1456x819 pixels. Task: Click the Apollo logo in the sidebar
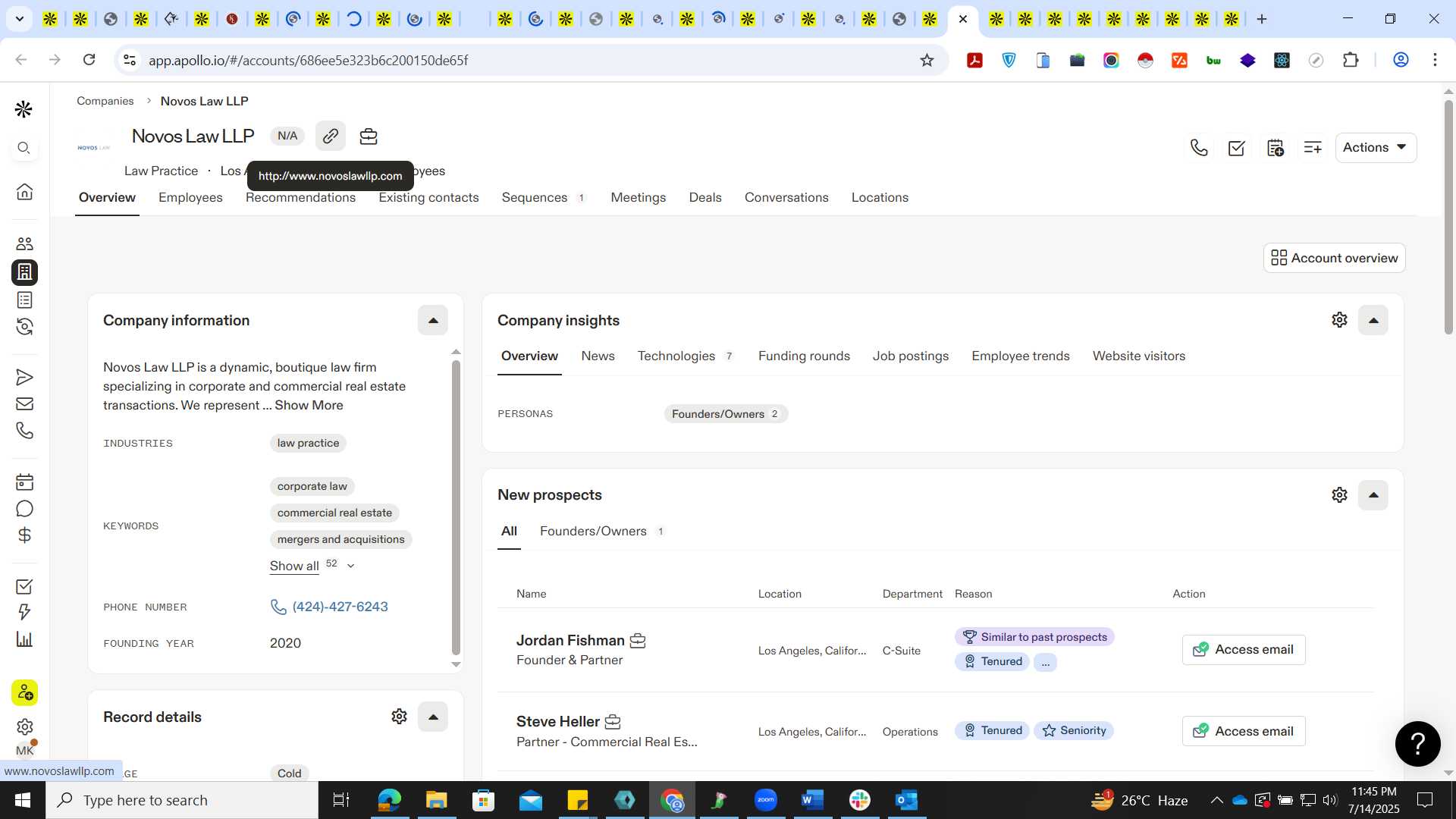point(24,109)
